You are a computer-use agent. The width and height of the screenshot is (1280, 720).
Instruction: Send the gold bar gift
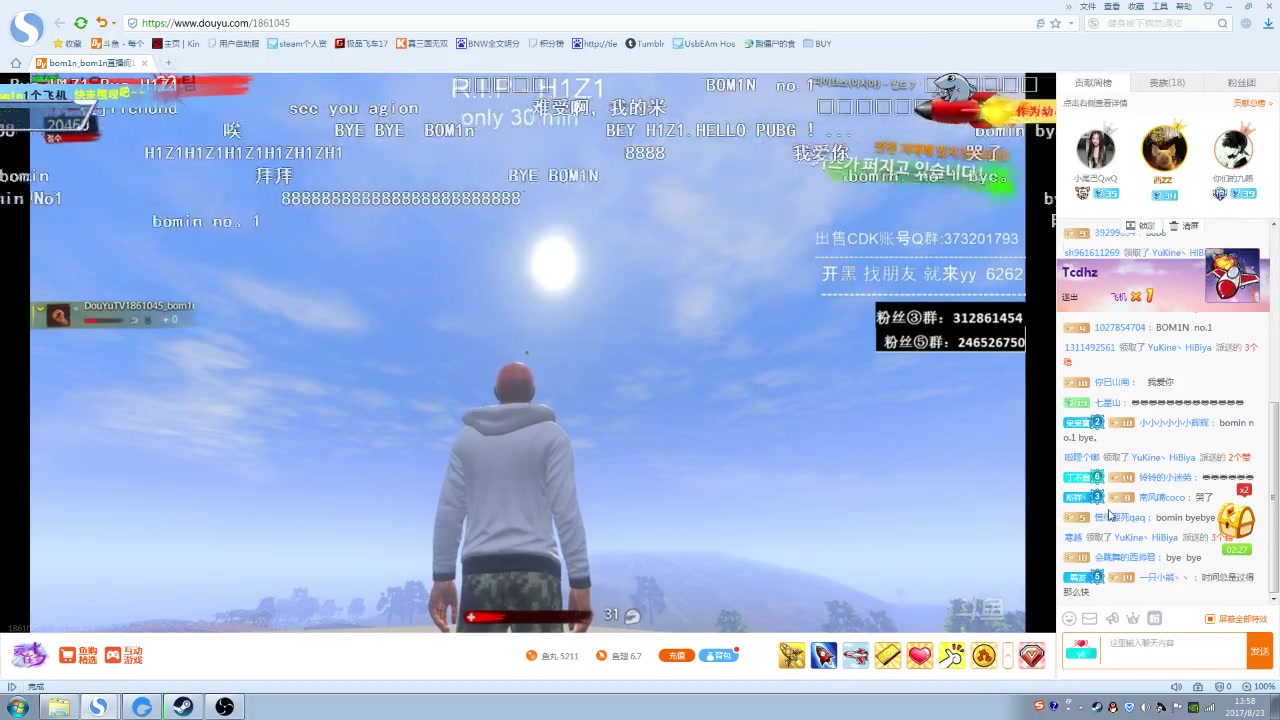(x=888, y=656)
